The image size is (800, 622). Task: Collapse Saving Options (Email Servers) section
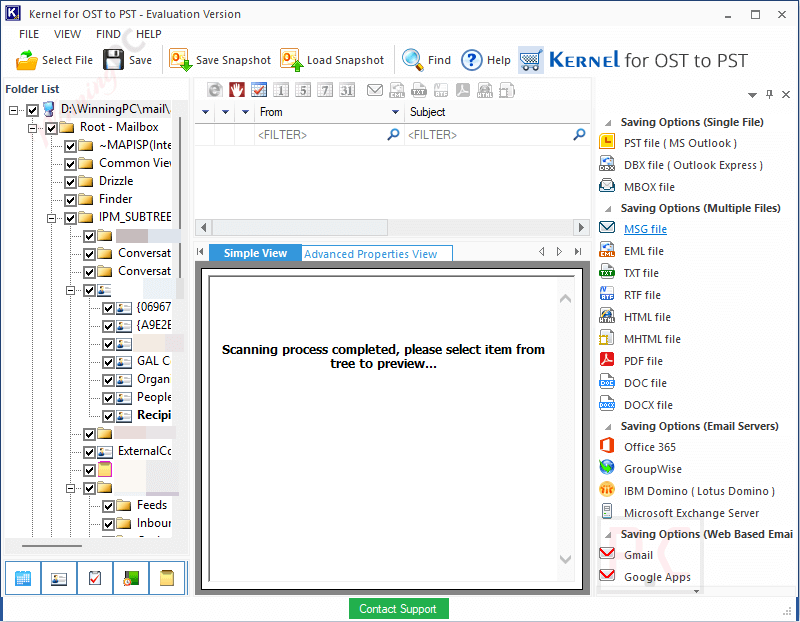608,427
